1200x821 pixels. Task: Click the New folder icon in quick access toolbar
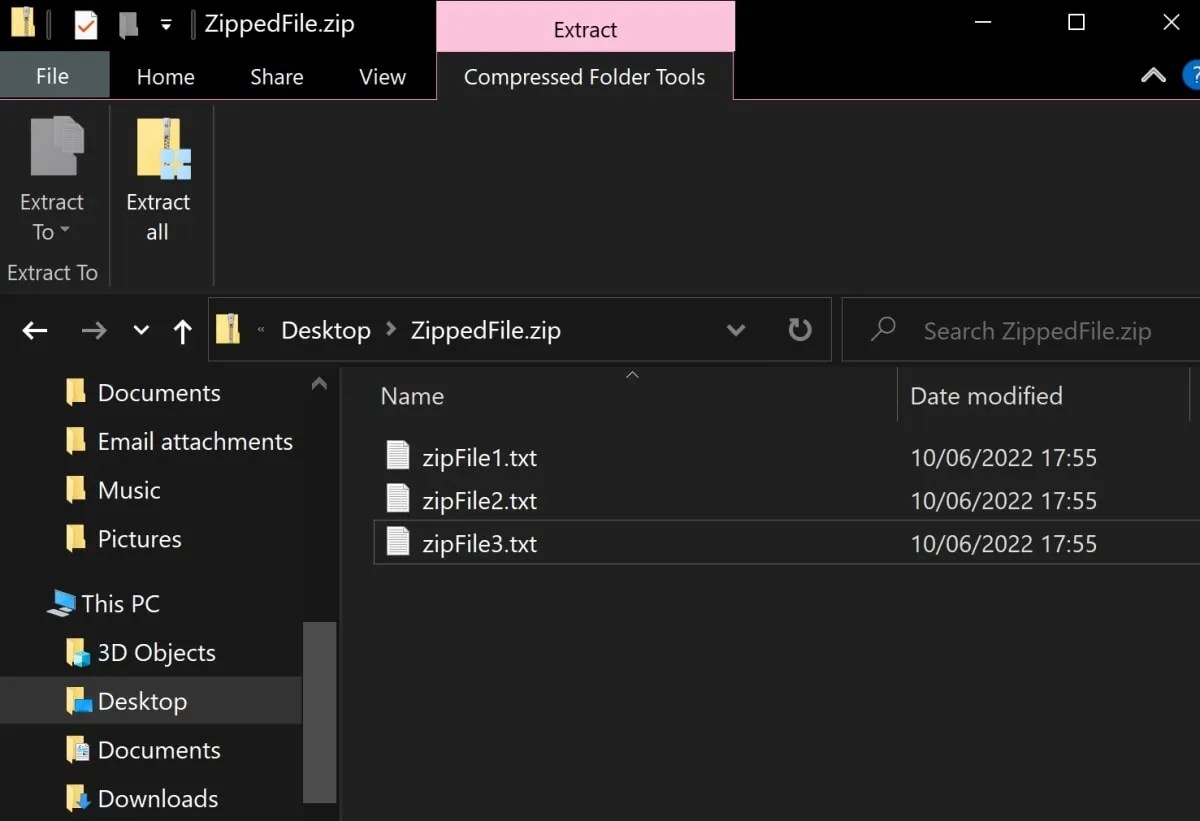[128, 24]
